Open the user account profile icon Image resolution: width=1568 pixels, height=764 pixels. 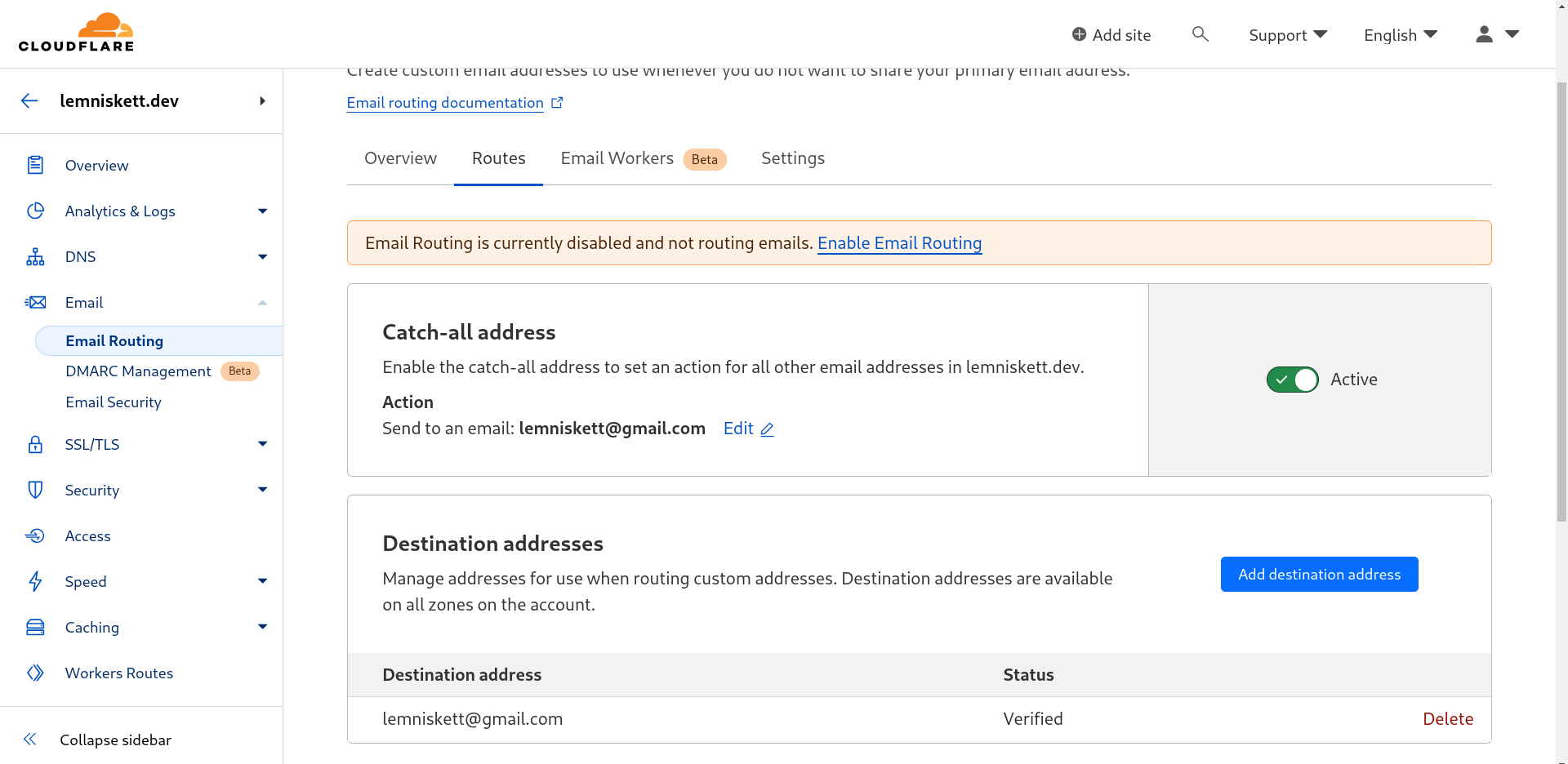[1484, 33]
